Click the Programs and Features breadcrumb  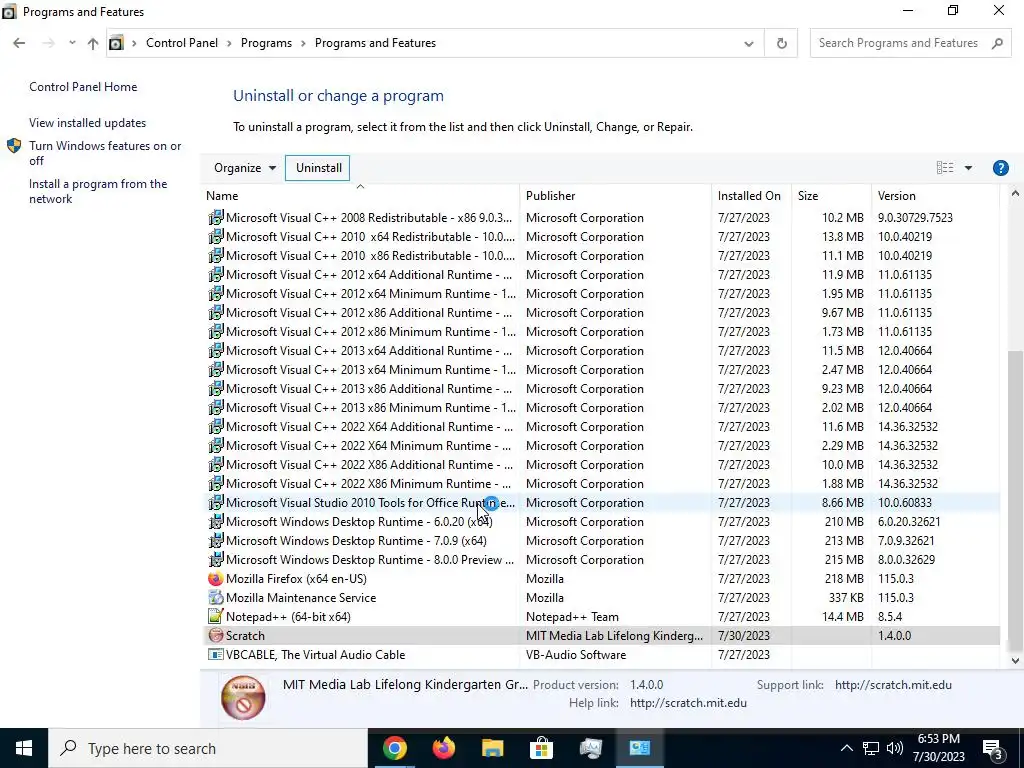point(376,43)
